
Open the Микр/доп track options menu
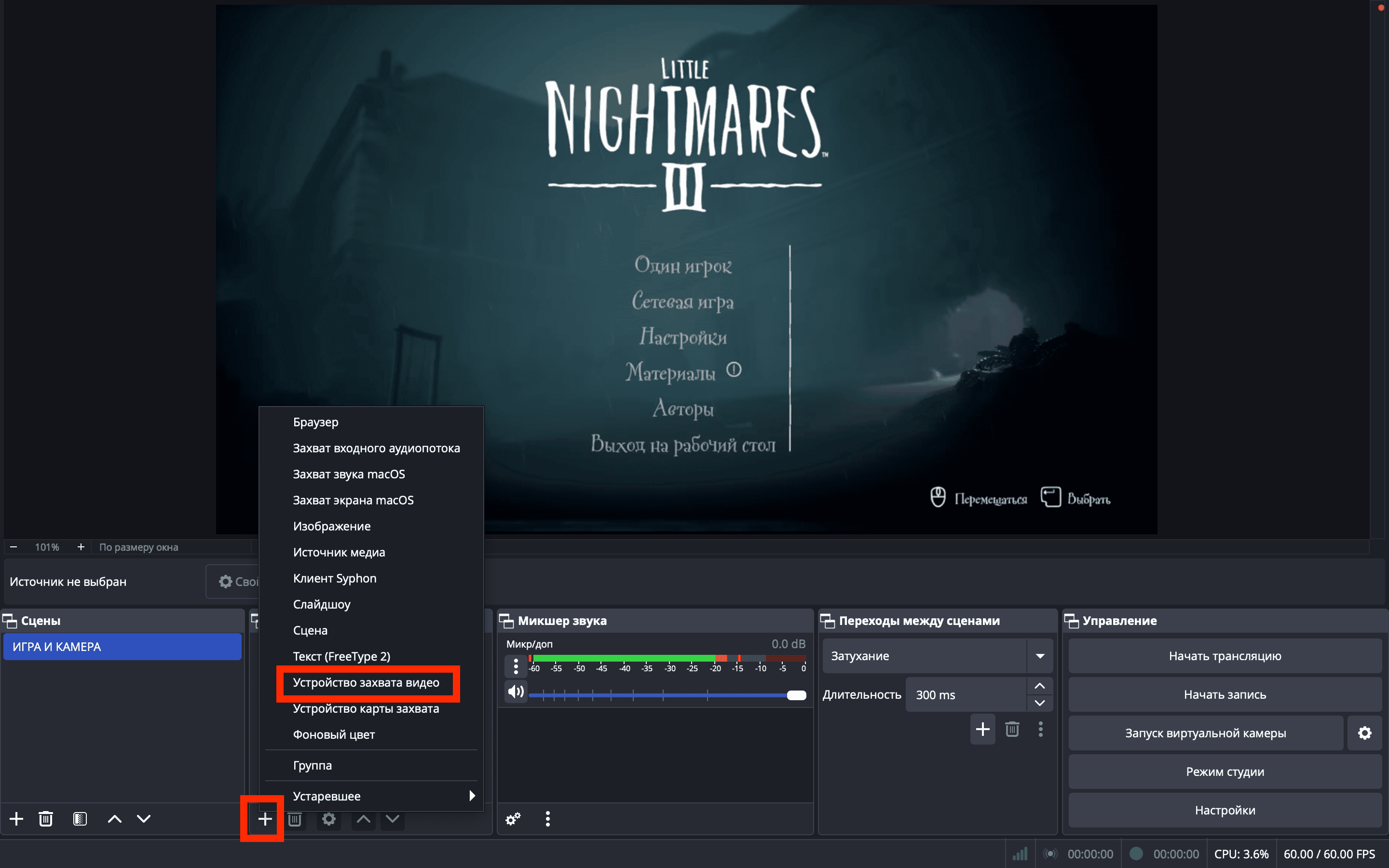click(x=516, y=666)
